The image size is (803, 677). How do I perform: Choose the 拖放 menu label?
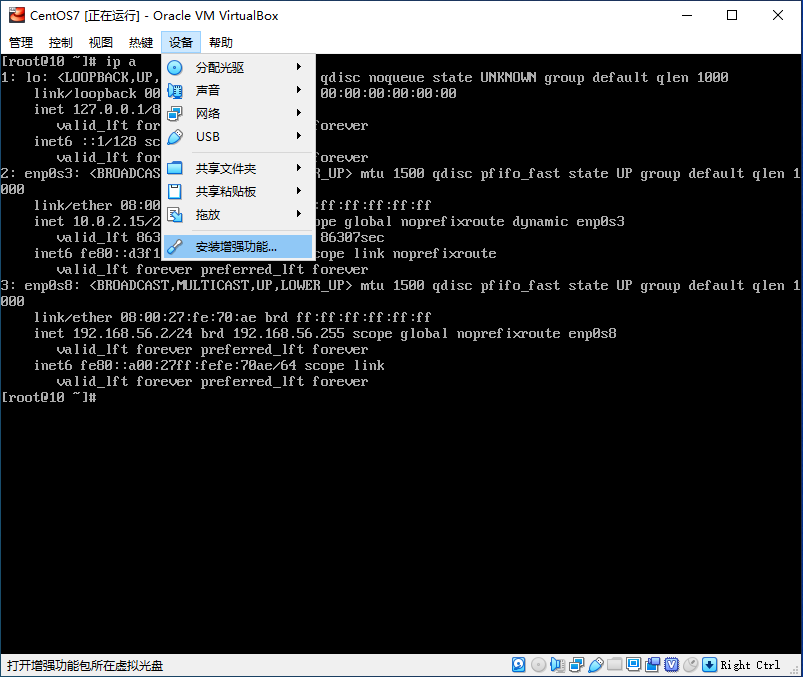(207, 215)
